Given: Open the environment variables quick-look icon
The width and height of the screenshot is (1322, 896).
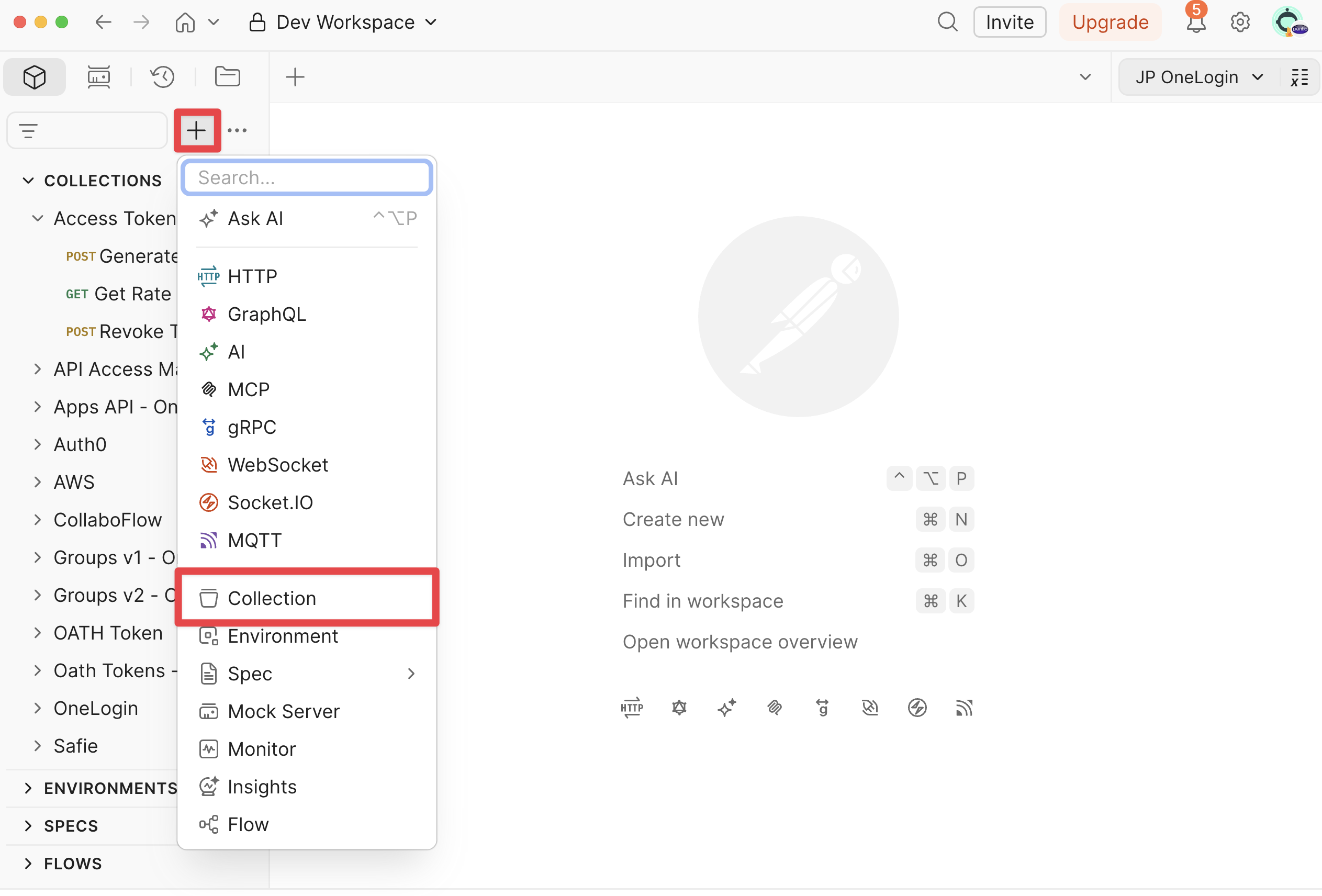Looking at the screenshot, I should click(x=1299, y=77).
